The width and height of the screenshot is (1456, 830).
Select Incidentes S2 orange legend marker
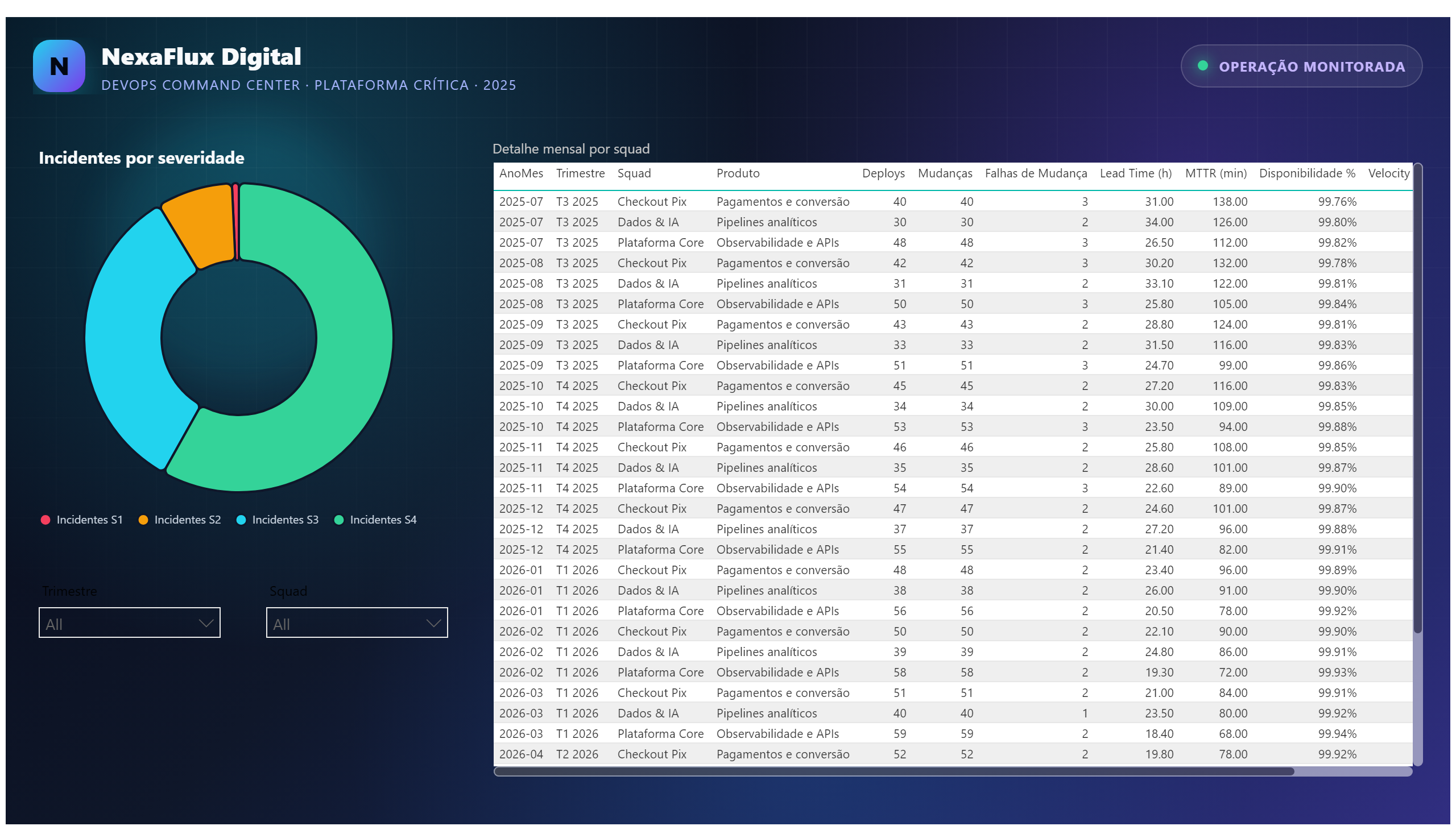coord(143,520)
